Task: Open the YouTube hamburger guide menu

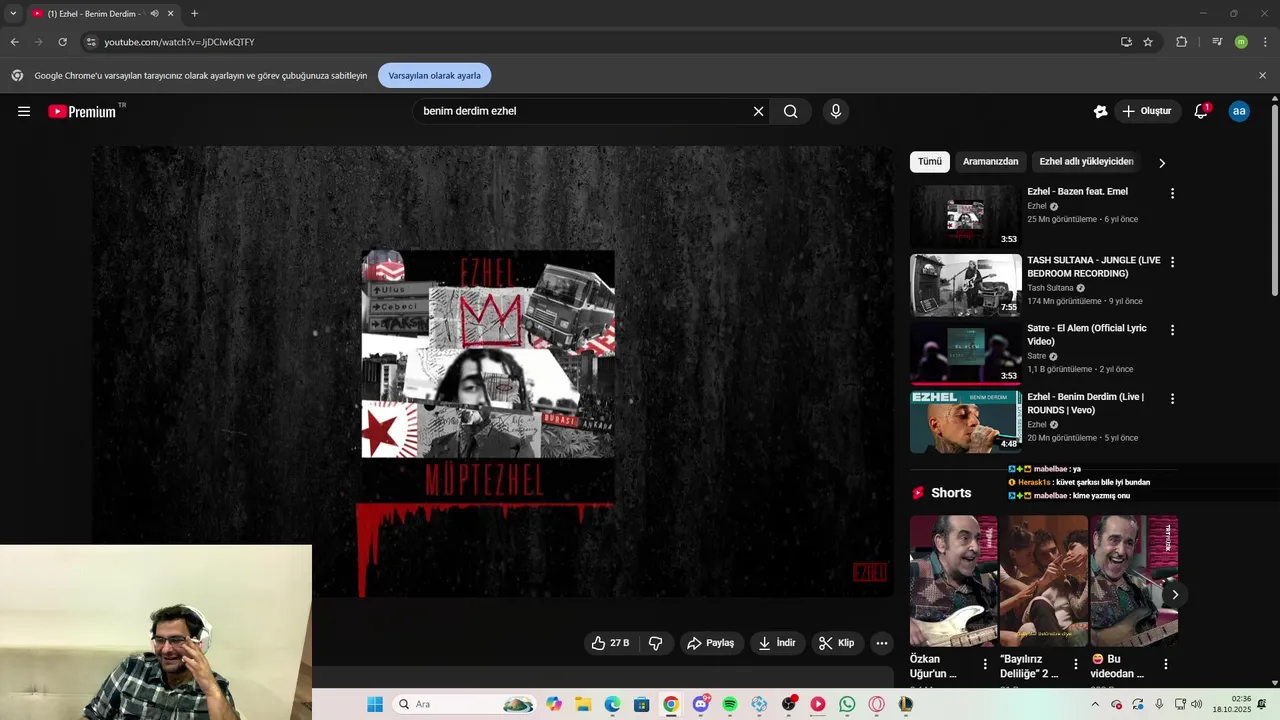Action: (24, 111)
